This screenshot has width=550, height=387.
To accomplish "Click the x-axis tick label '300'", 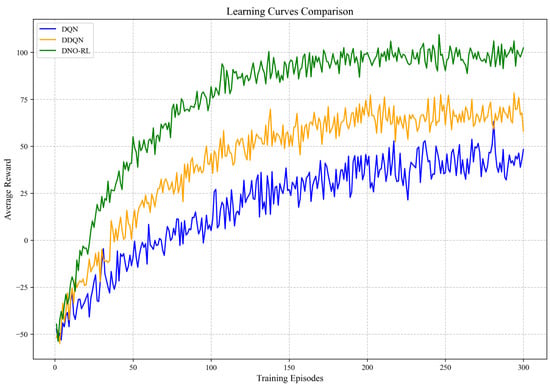I will 524,367.
